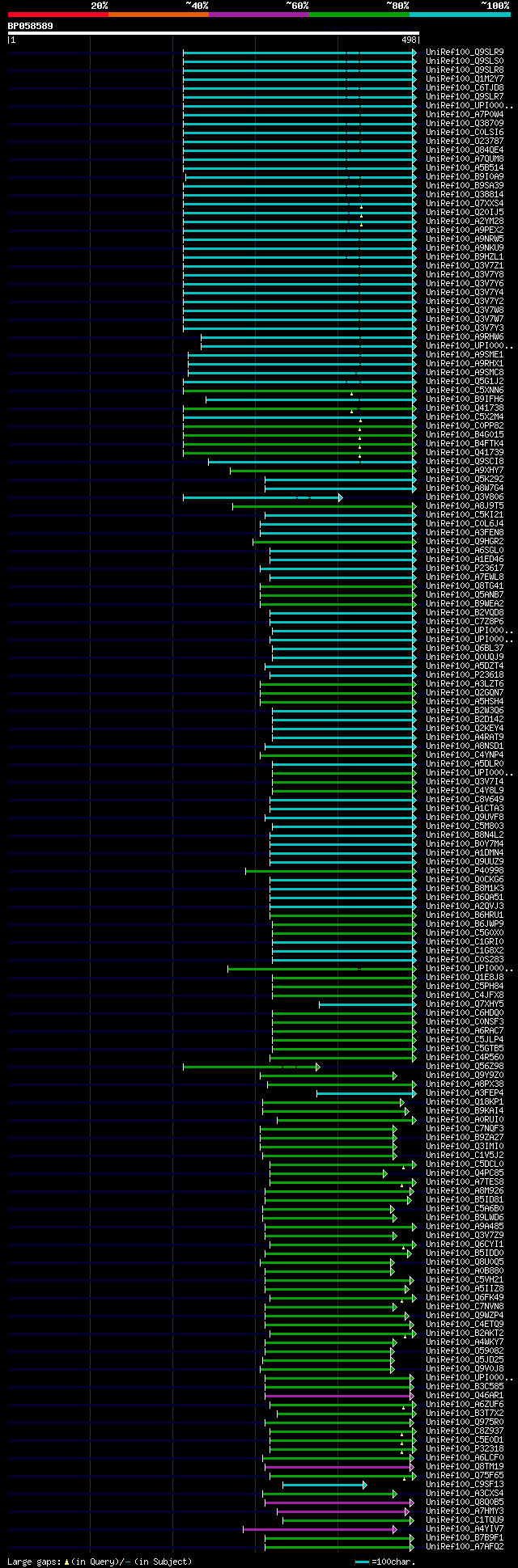Select hit label UniRef100_B9HZL1
This screenshot has width=518, height=1568.
click(465, 256)
